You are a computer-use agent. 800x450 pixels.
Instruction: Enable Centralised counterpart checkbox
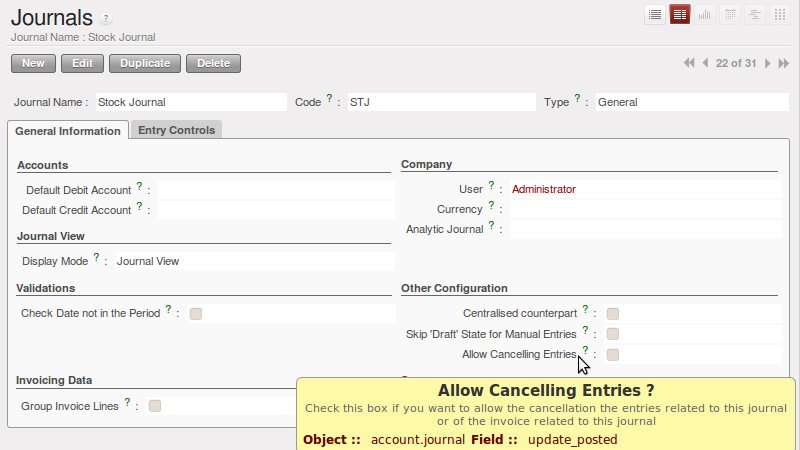(613, 314)
